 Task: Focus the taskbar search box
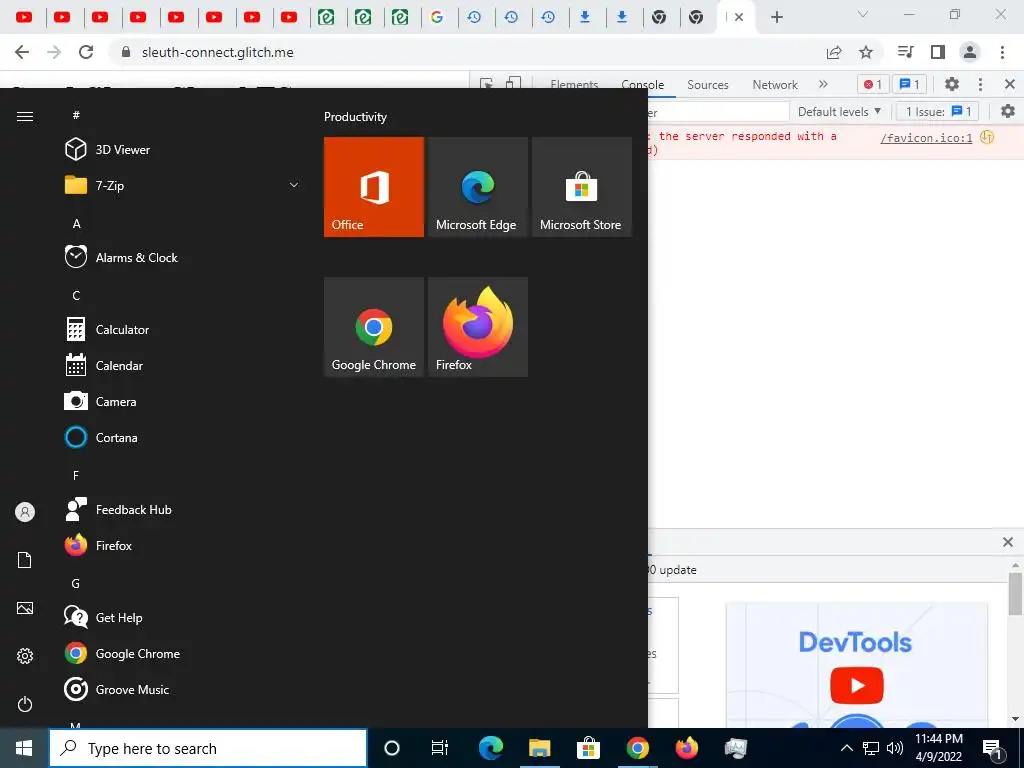[x=208, y=748]
